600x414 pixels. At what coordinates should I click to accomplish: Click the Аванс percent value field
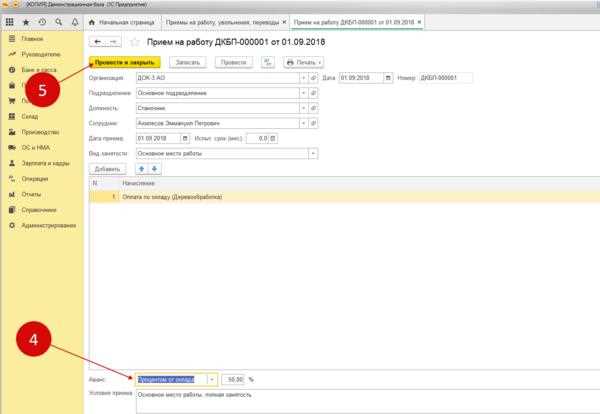pos(233,379)
